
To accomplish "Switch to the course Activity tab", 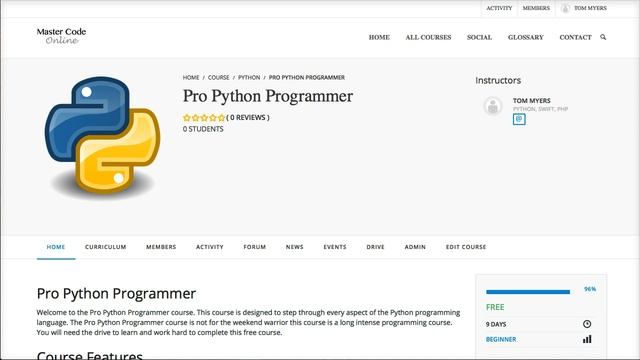I will tap(210, 247).
